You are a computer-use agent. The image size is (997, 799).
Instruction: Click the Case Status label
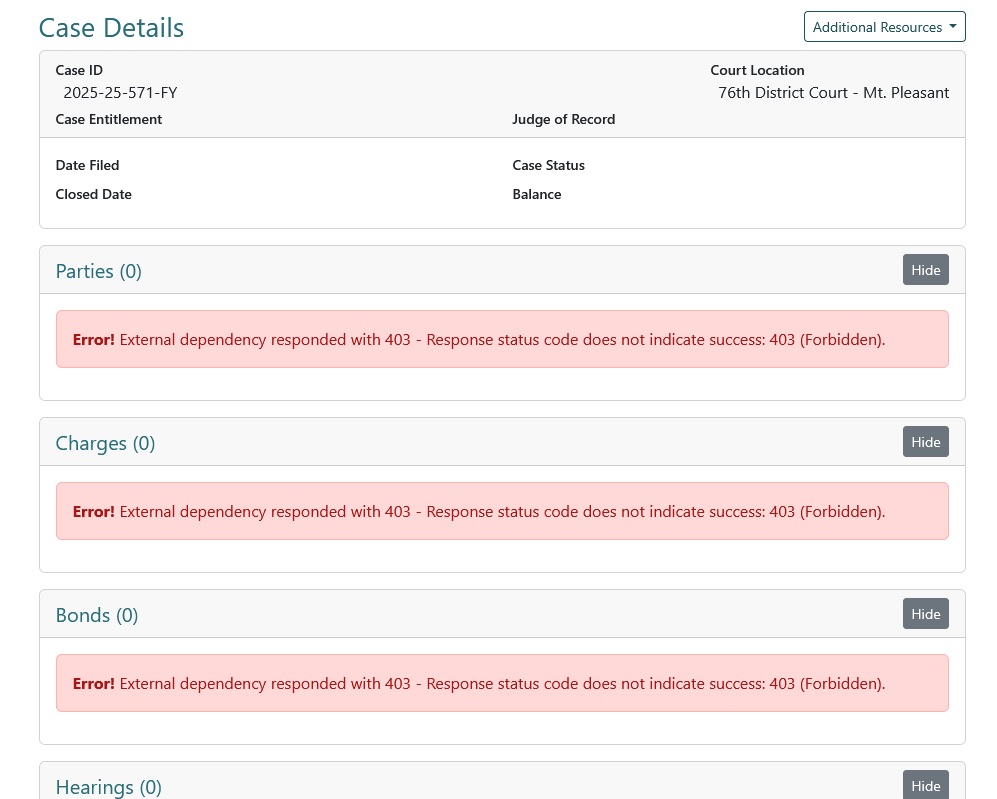point(548,165)
